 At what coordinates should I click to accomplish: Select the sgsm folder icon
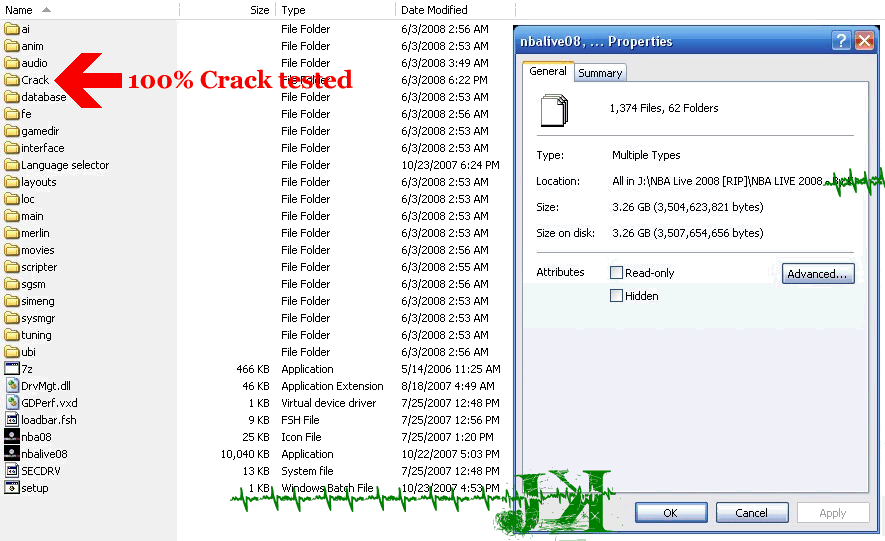12,284
